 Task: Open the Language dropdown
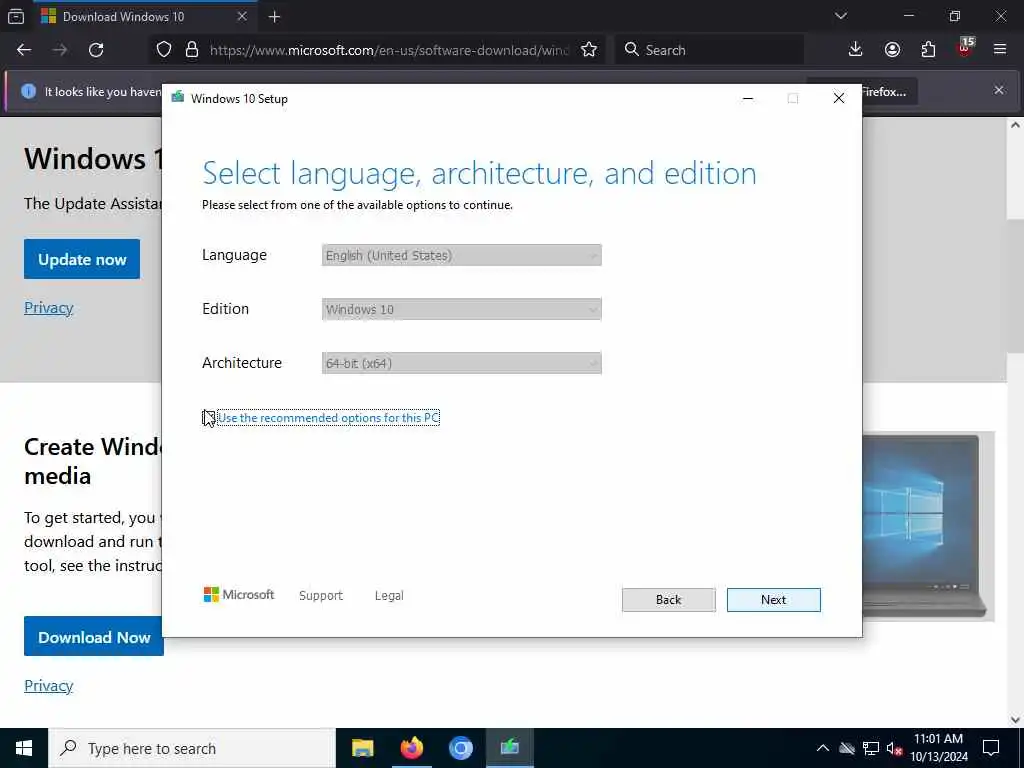pyautogui.click(x=462, y=255)
